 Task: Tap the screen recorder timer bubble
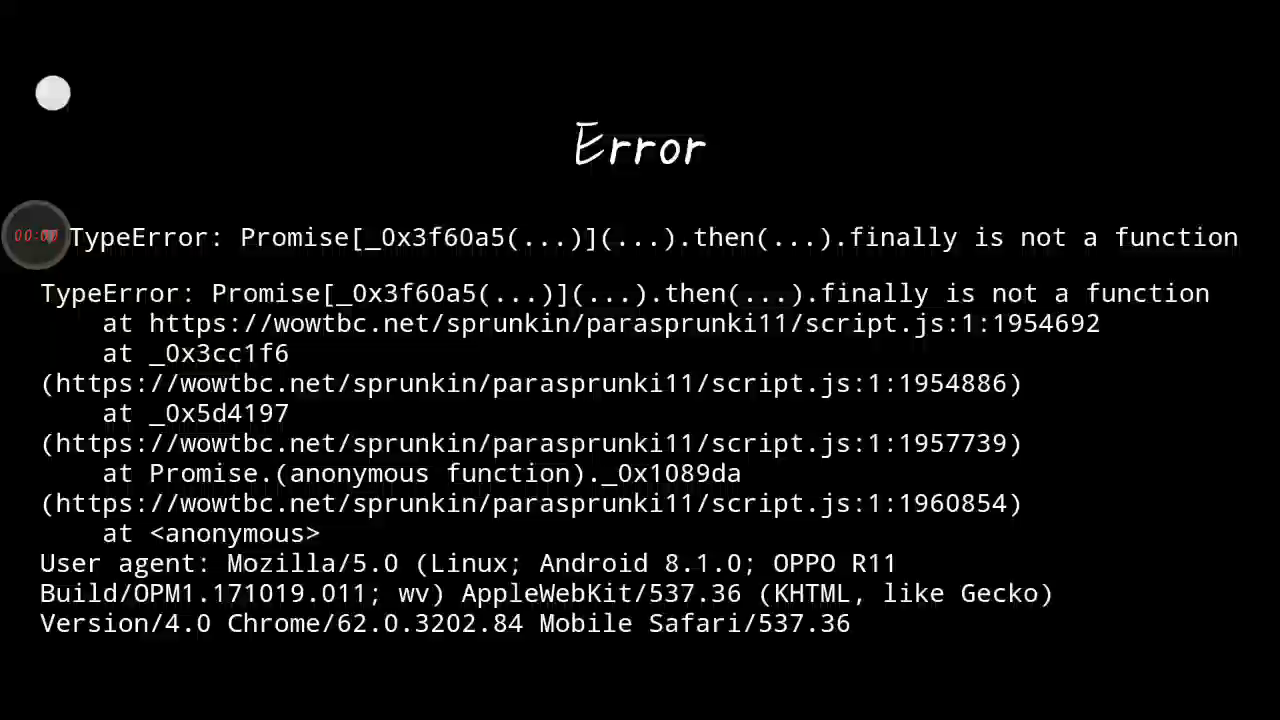point(36,236)
